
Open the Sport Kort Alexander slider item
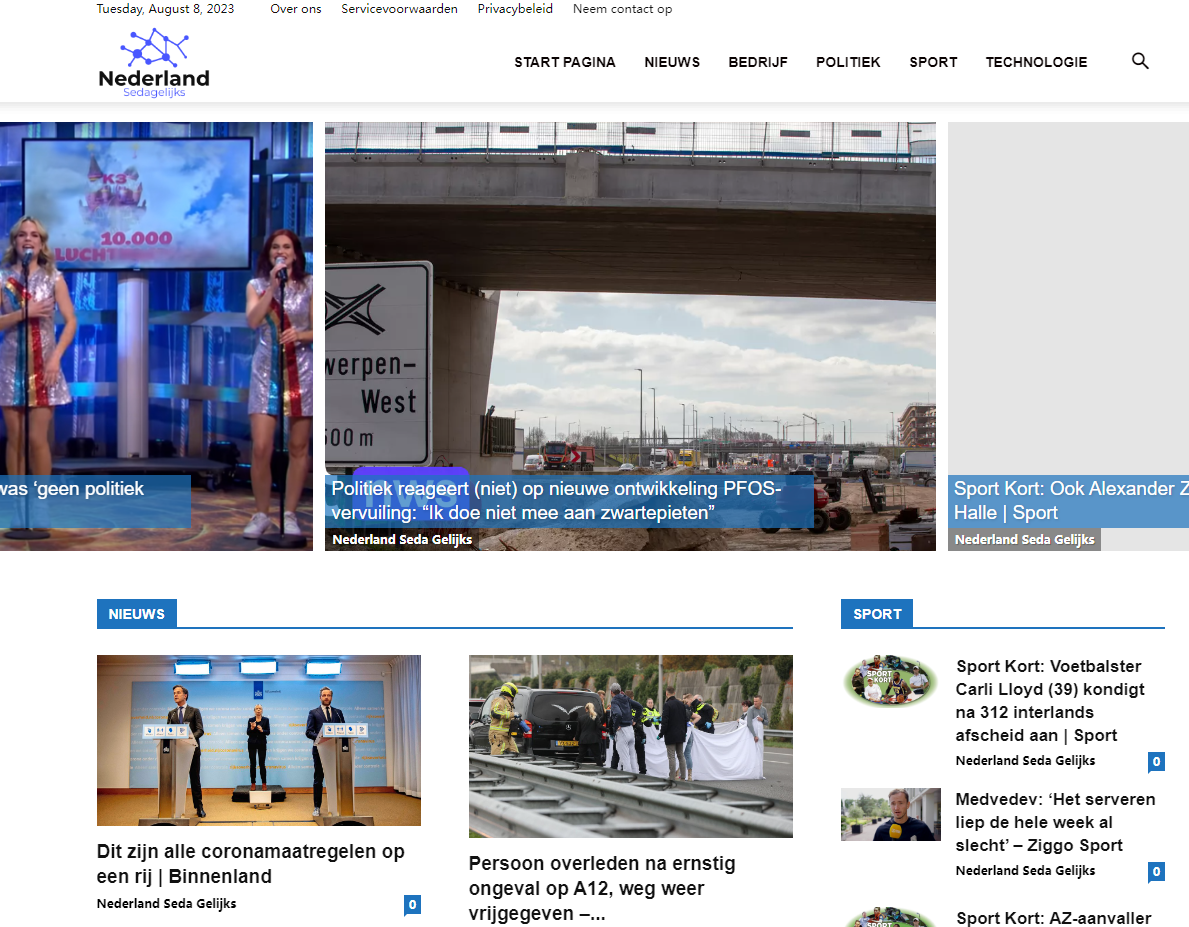click(1070, 500)
